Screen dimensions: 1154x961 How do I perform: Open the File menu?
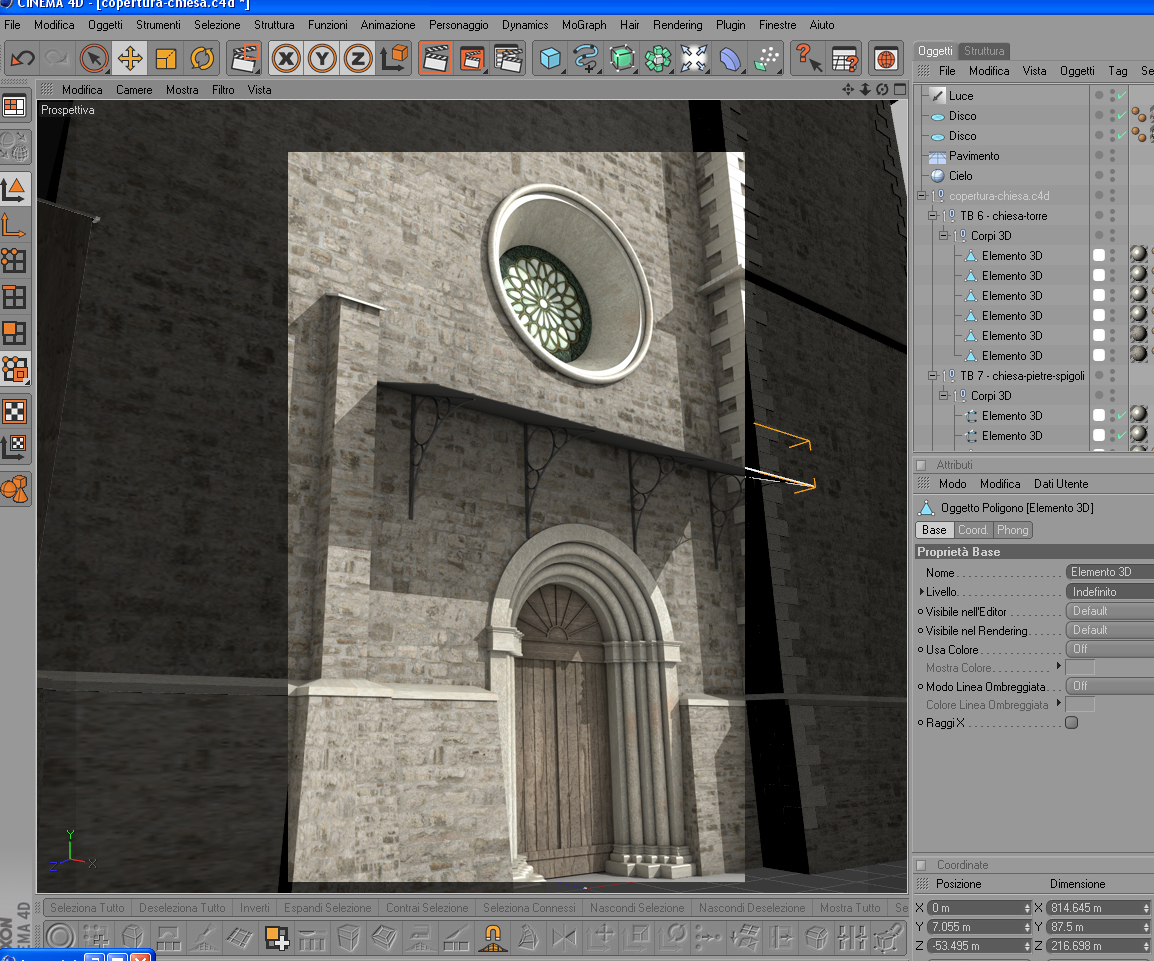tap(13, 24)
